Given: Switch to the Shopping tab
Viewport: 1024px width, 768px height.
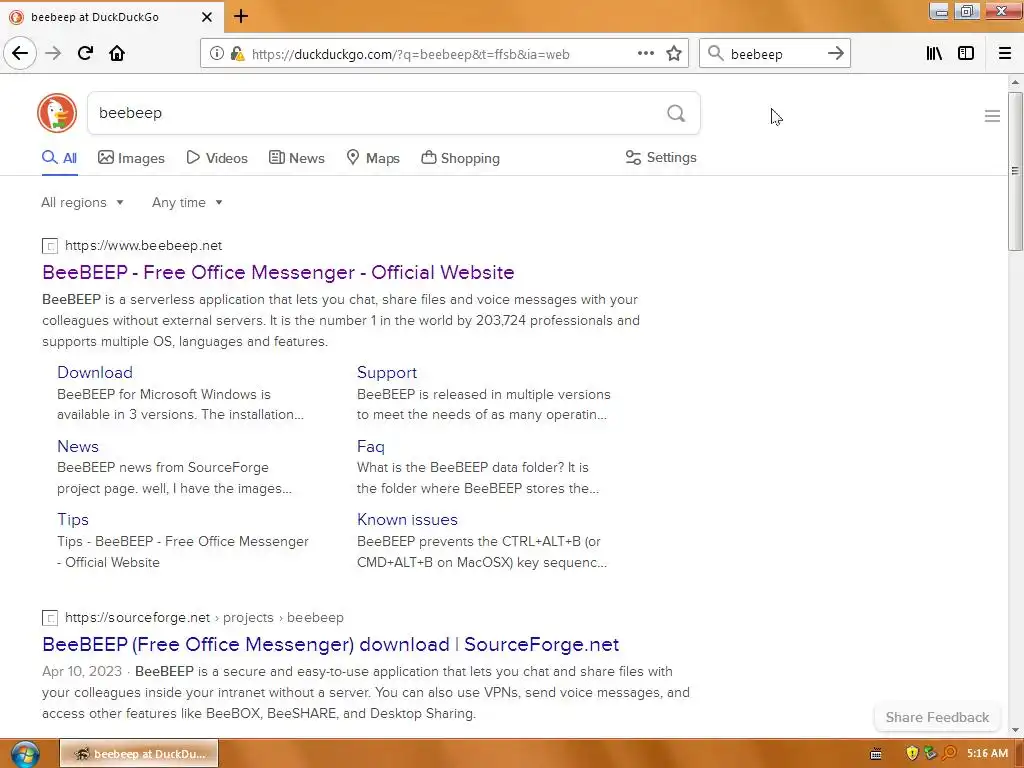Looking at the screenshot, I should 460,158.
